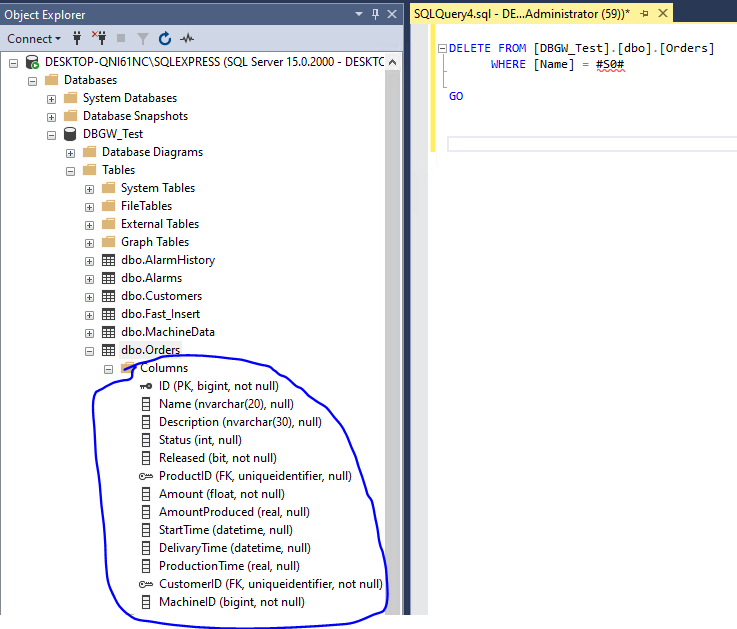
Task: Collapse the Tables folder
Action: click(71, 171)
